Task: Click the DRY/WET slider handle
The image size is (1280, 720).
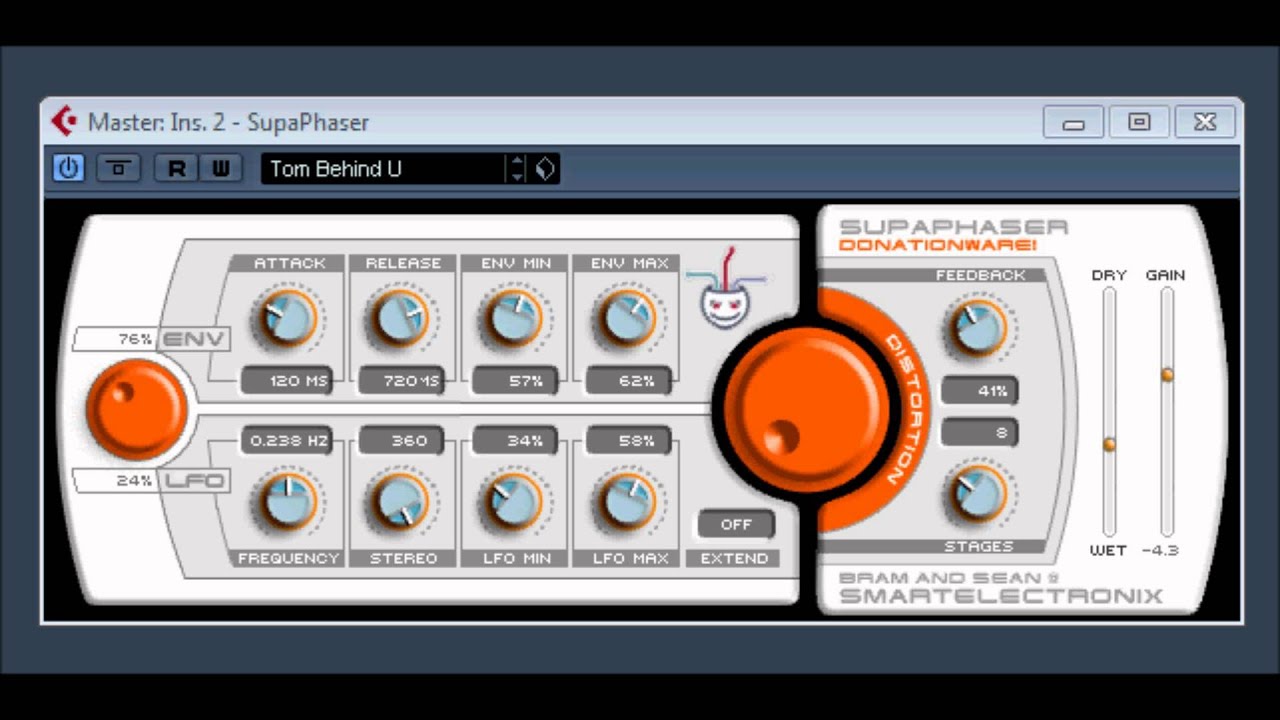Action: [x=1109, y=444]
